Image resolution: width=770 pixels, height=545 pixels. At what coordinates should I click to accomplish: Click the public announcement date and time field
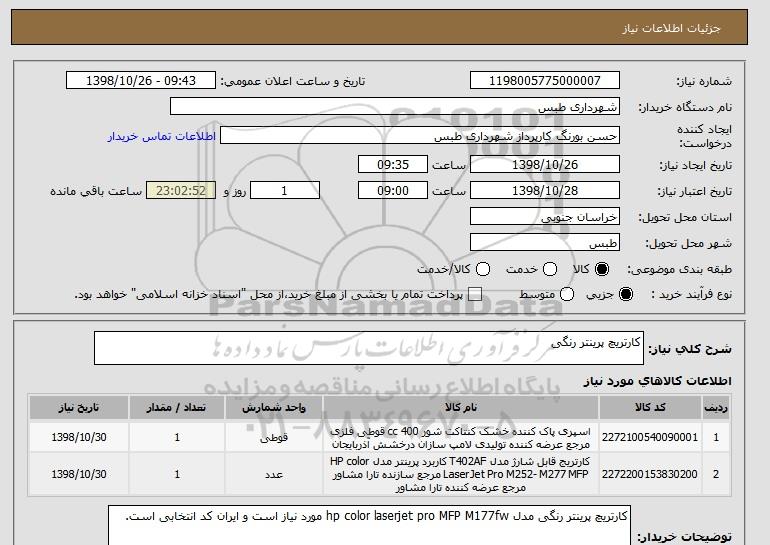tap(141, 81)
